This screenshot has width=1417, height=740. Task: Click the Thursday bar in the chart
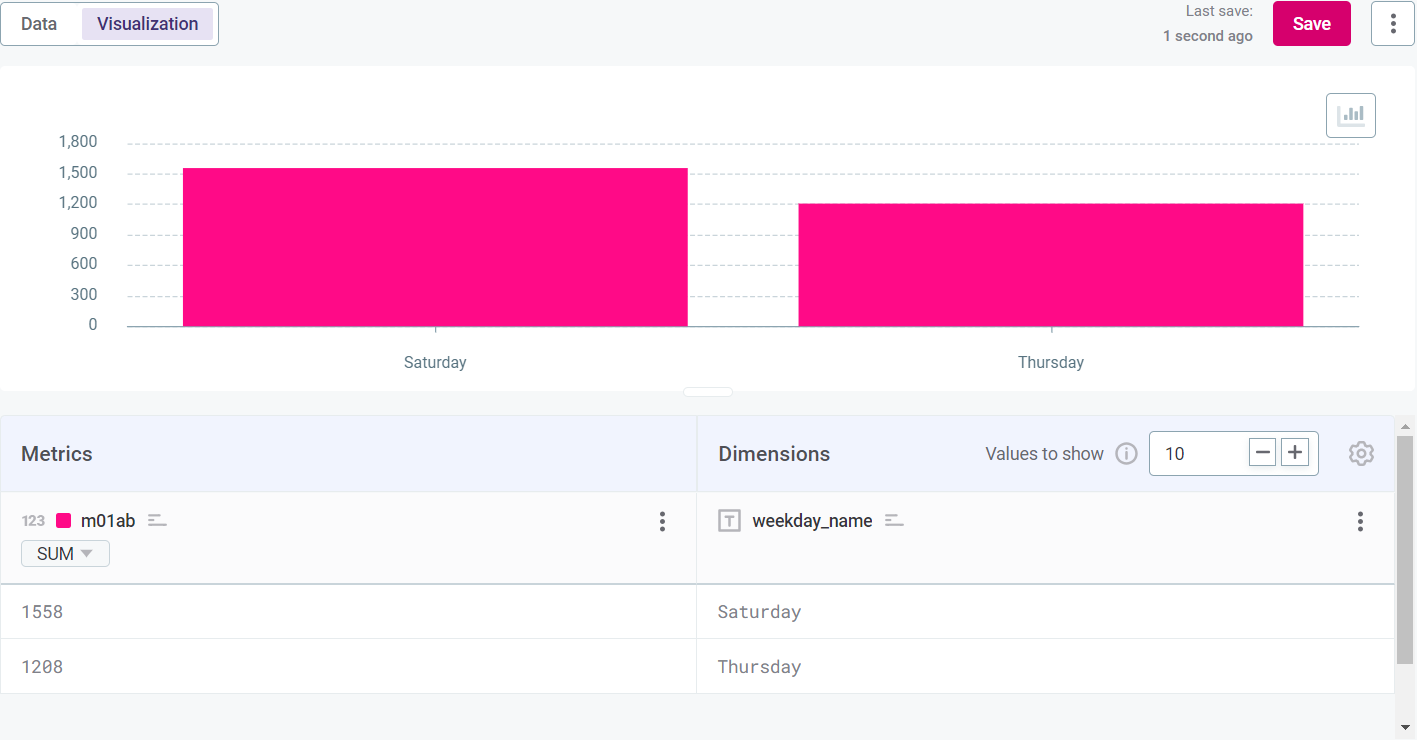click(x=1050, y=265)
